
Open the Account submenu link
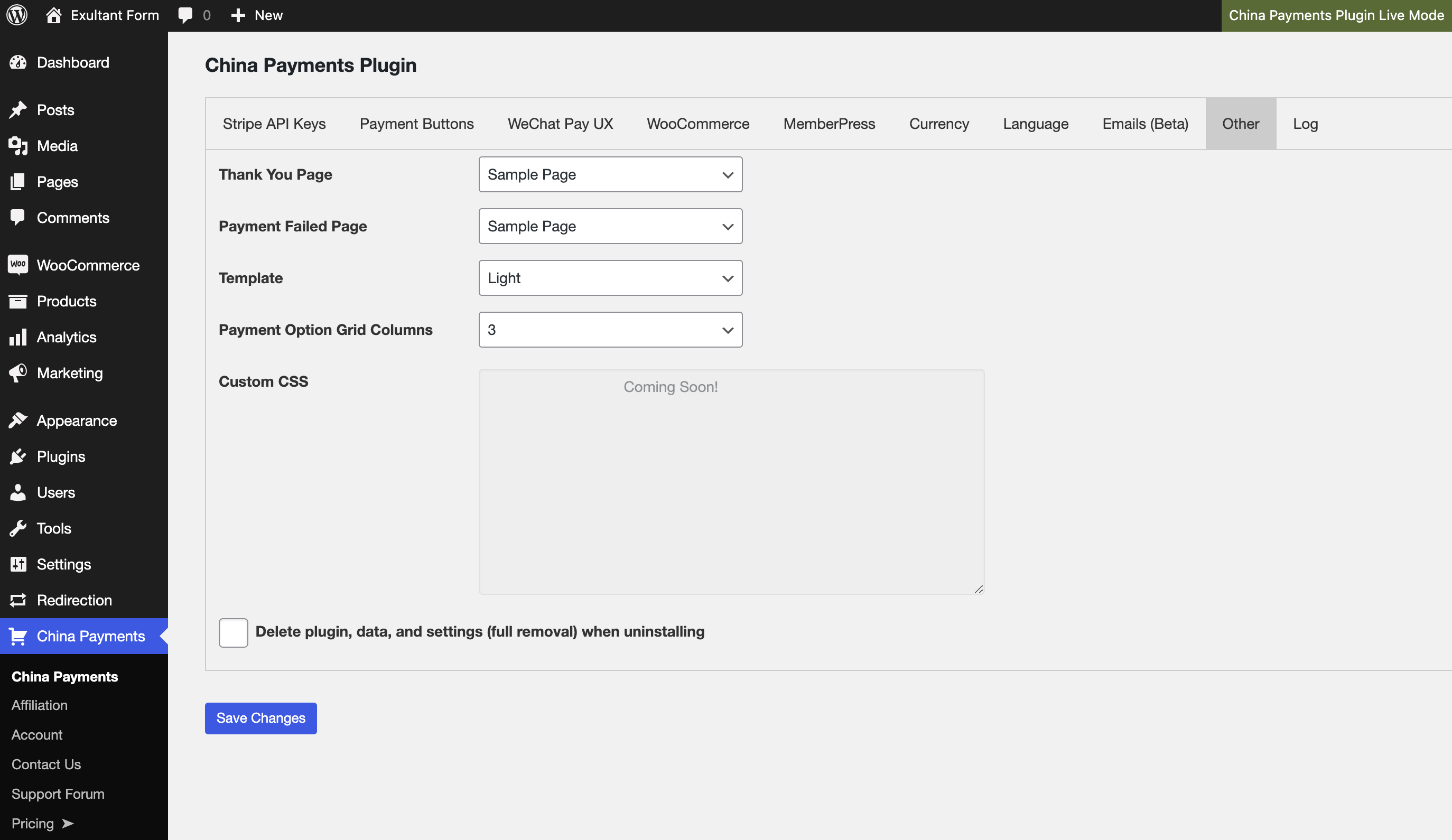[x=37, y=734]
